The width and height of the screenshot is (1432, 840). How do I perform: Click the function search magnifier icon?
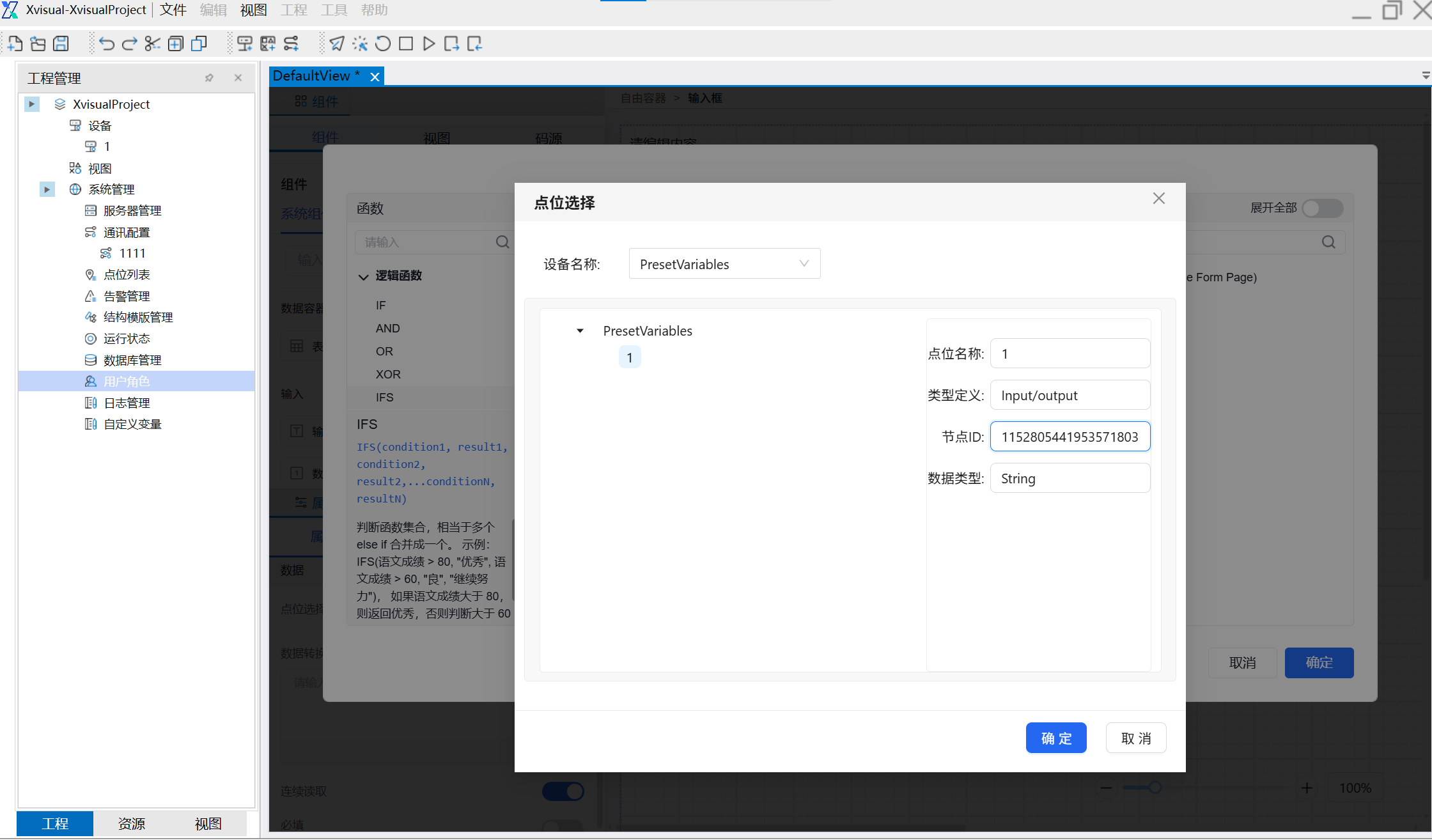[502, 242]
